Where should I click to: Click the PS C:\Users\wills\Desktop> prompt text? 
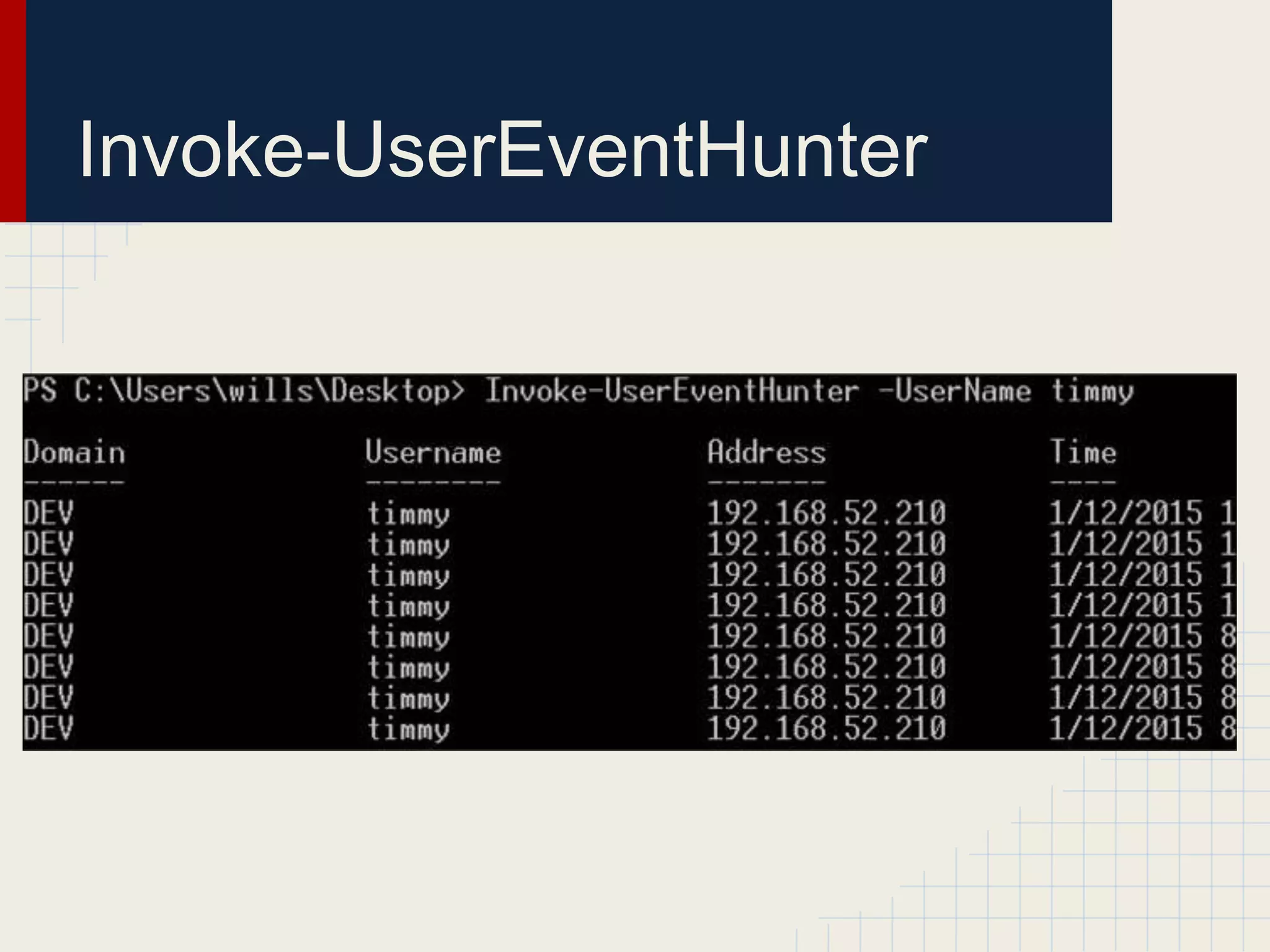244,390
